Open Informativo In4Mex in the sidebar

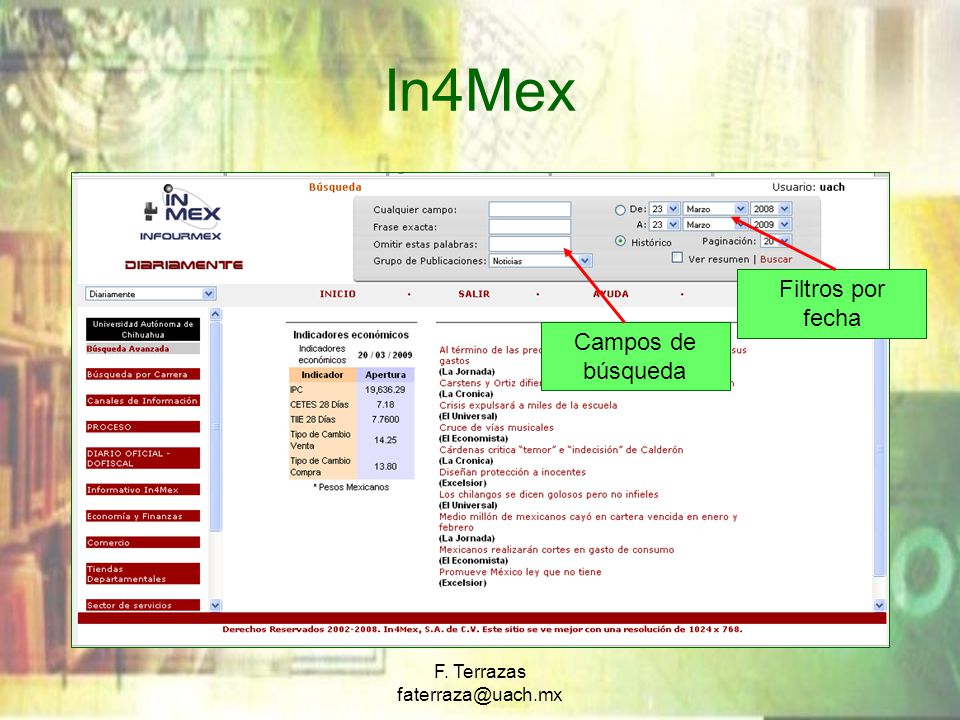pyautogui.click(x=143, y=490)
